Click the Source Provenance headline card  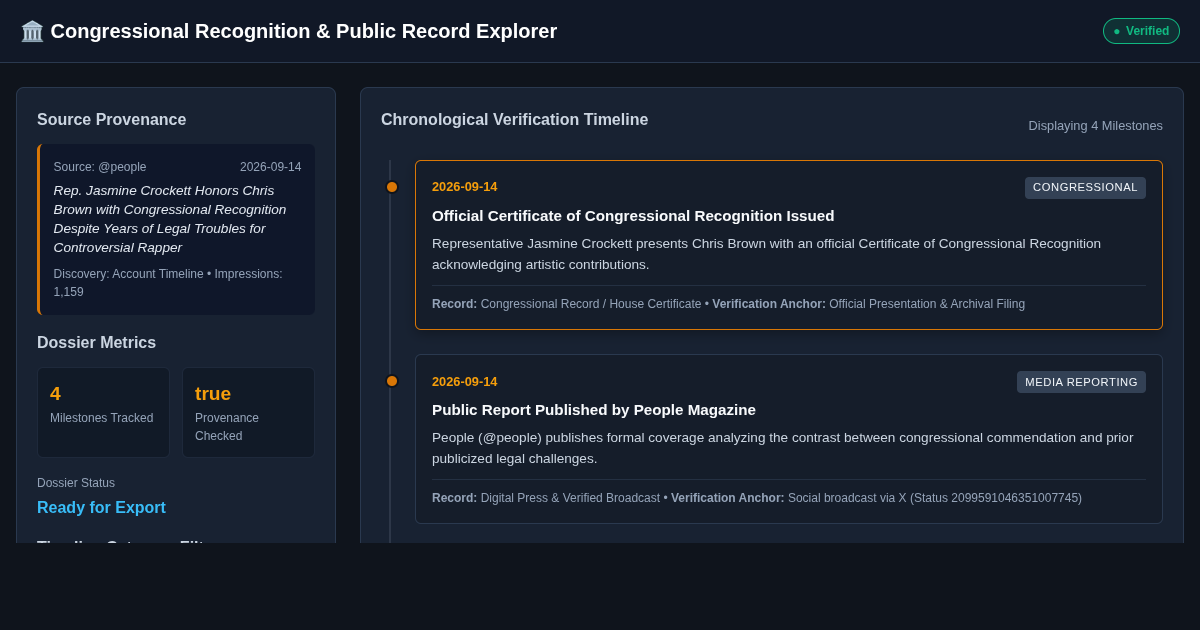[x=176, y=229]
